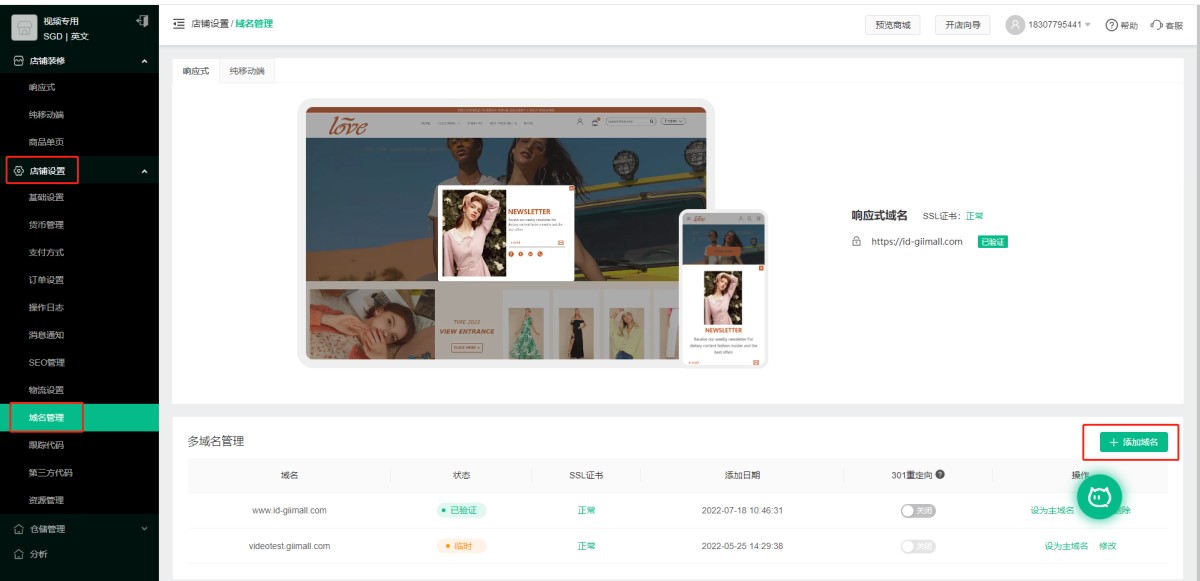Click the domain cell videotest.giiimall.com

(289, 546)
